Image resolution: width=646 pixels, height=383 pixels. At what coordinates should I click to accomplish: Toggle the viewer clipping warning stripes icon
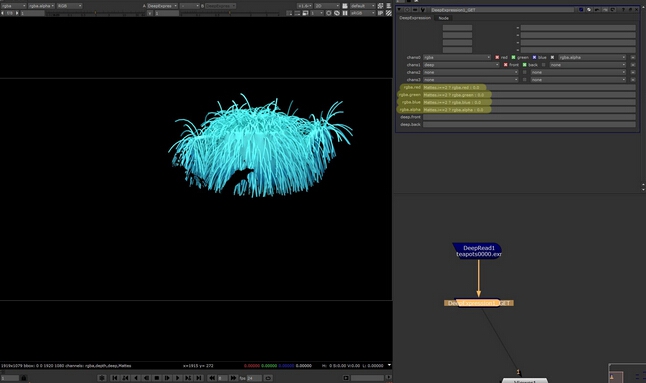[x=389, y=13]
